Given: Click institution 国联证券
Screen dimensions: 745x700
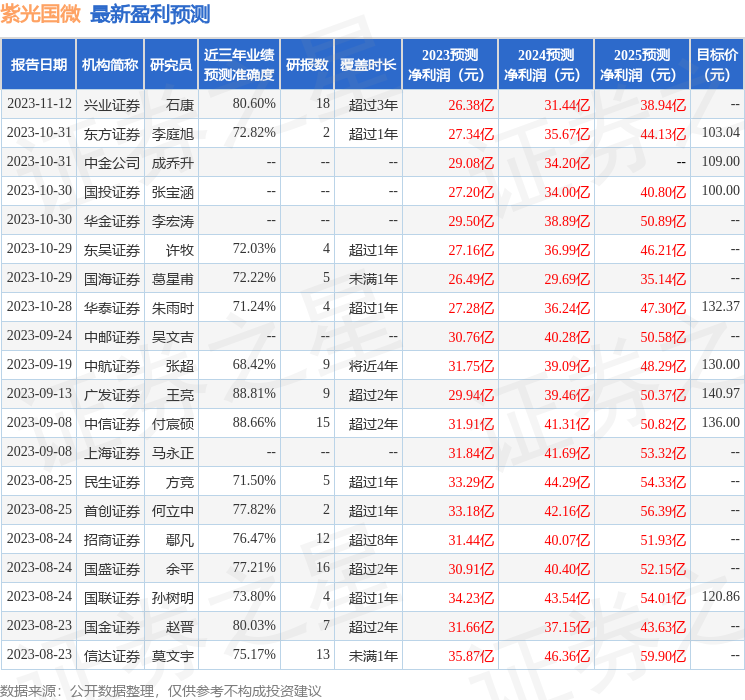Looking at the screenshot, I should (x=112, y=598).
